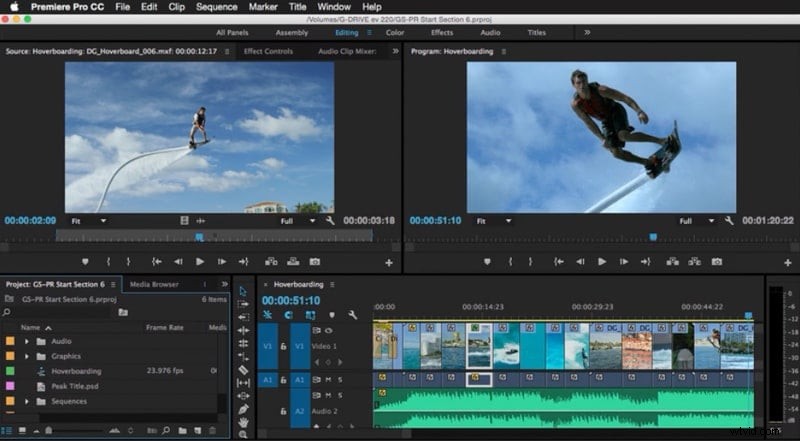Open the Sequence menu
Image resolution: width=800 pixels, height=441 pixels.
click(217, 7)
